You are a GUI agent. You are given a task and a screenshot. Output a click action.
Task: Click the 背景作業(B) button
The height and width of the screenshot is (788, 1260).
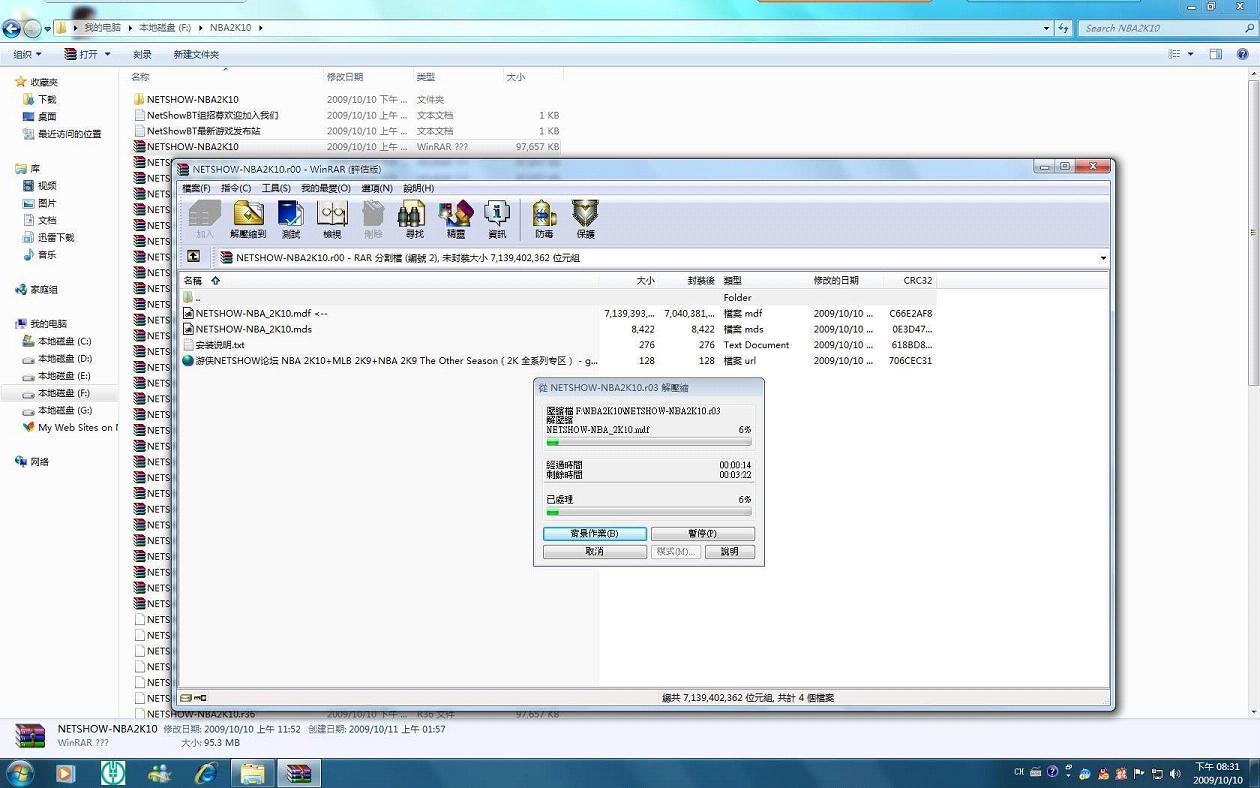(595, 534)
